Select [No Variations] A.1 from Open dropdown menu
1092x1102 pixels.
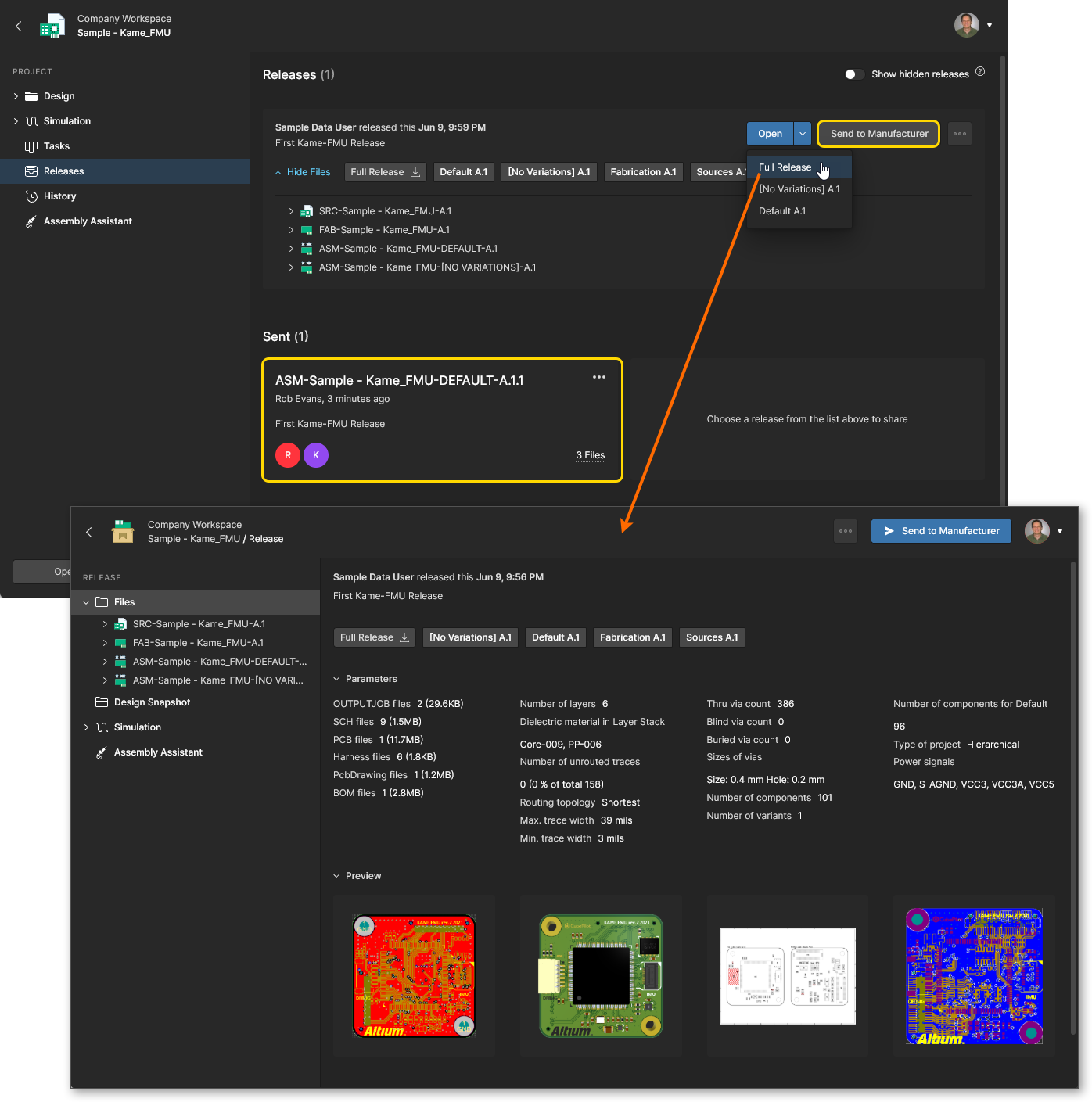tap(799, 189)
